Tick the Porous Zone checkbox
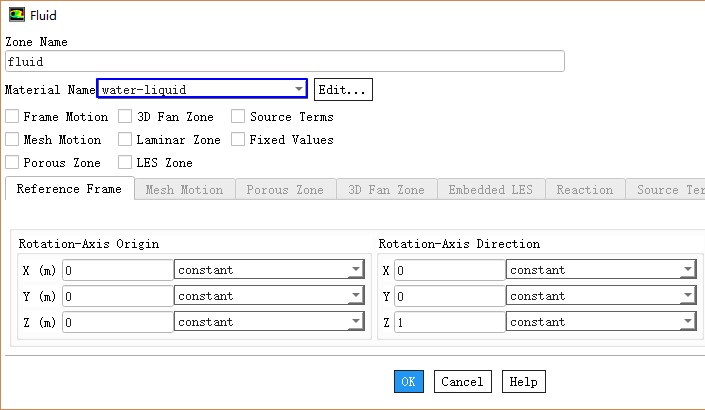Screen dimensions: 705x410 tap(12, 162)
